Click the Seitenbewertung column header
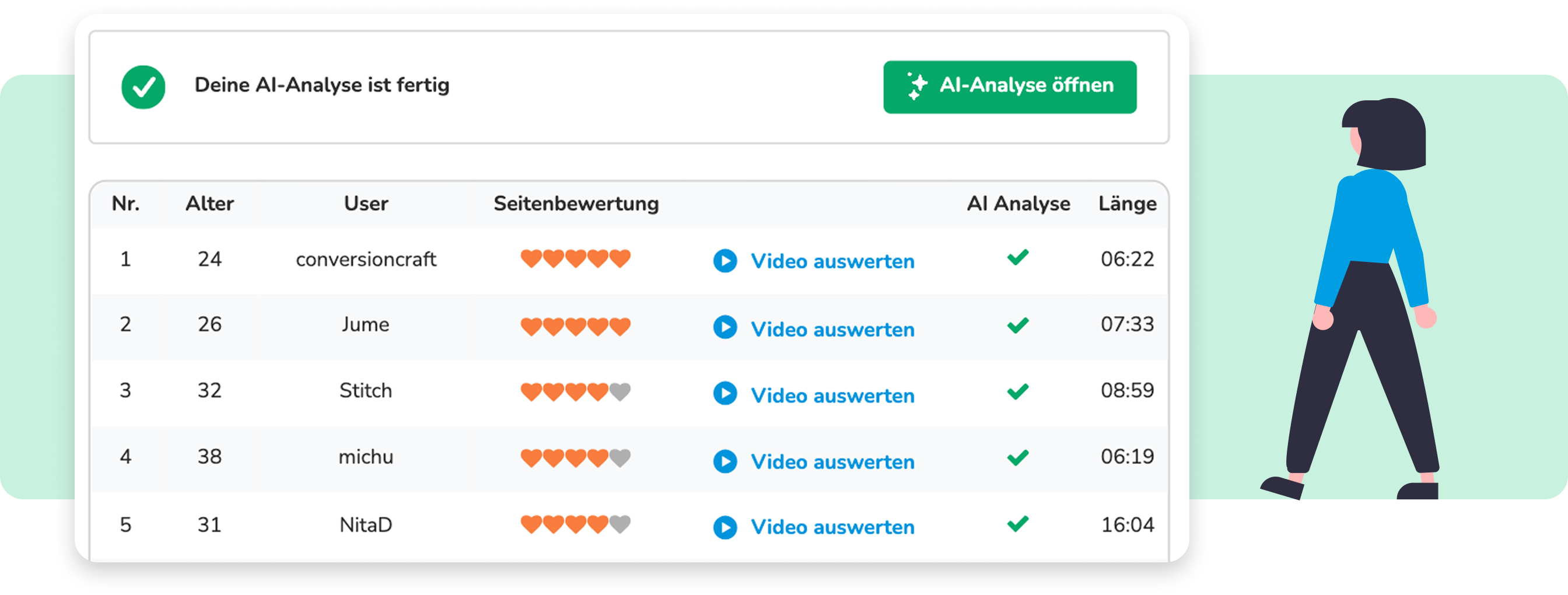Screen dimensions: 1568x595 pyautogui.click(x=576, y=204)
